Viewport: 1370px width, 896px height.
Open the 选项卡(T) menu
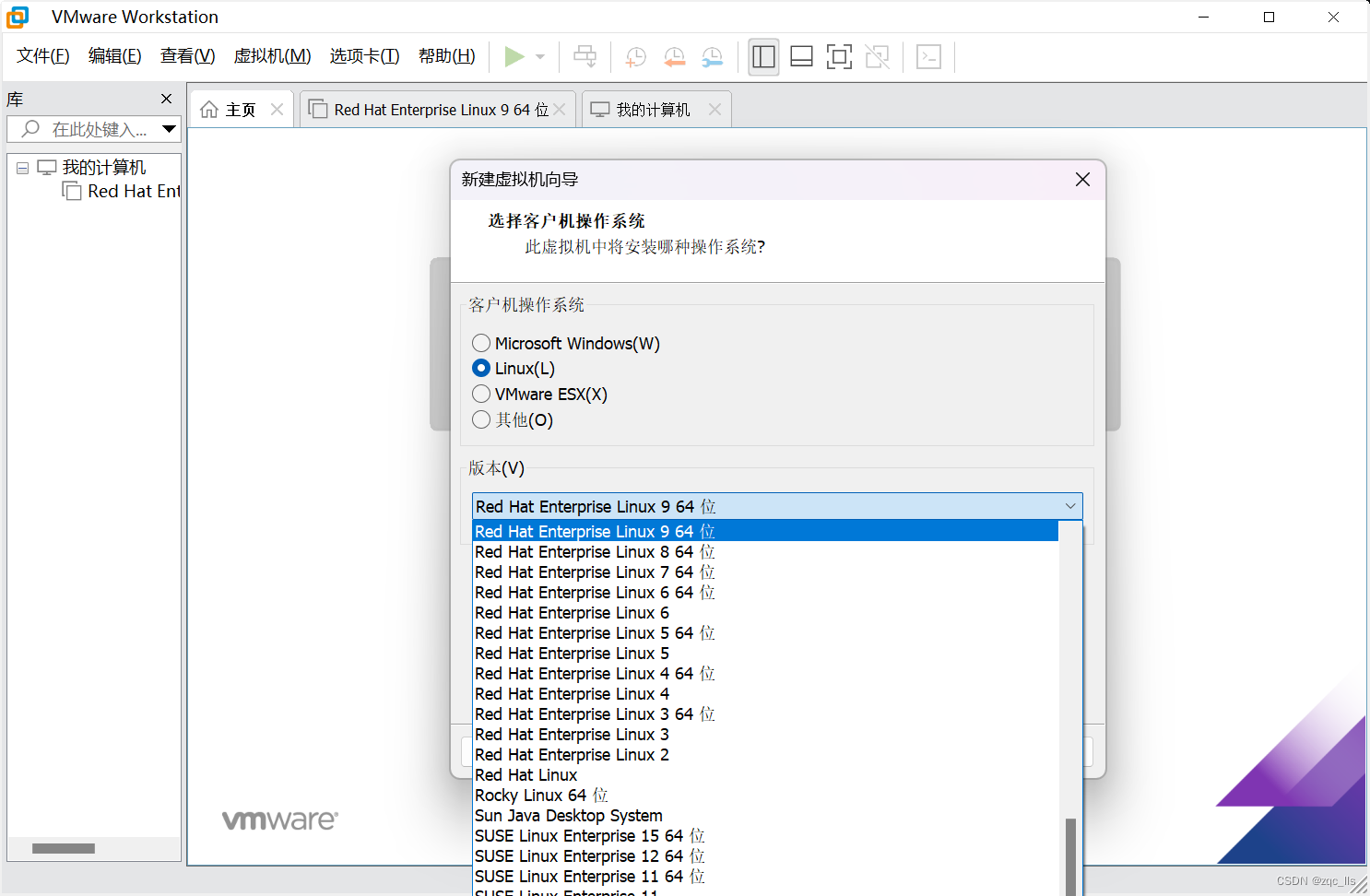(x=364, y=56)
